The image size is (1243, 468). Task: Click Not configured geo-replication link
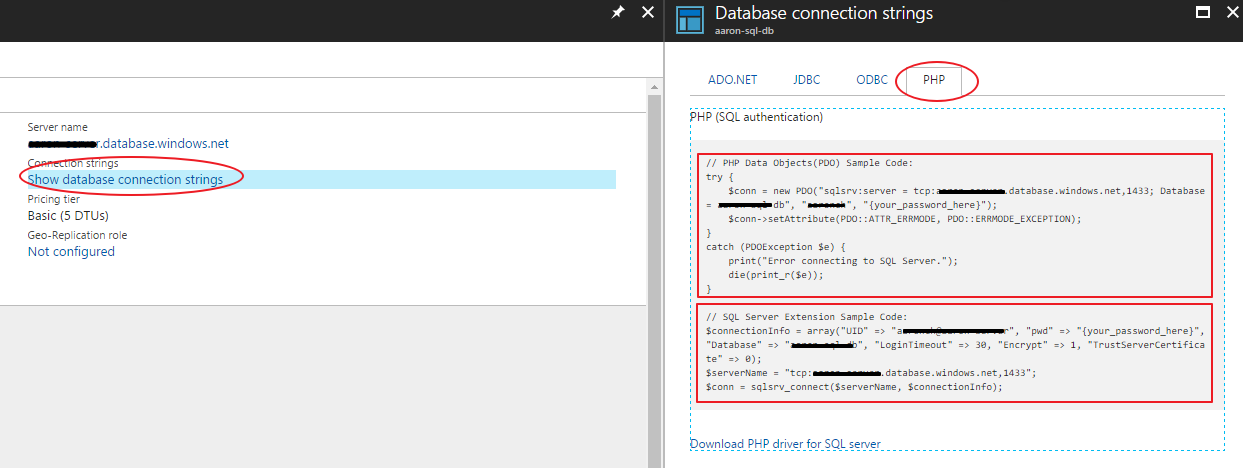click(71, 251)
